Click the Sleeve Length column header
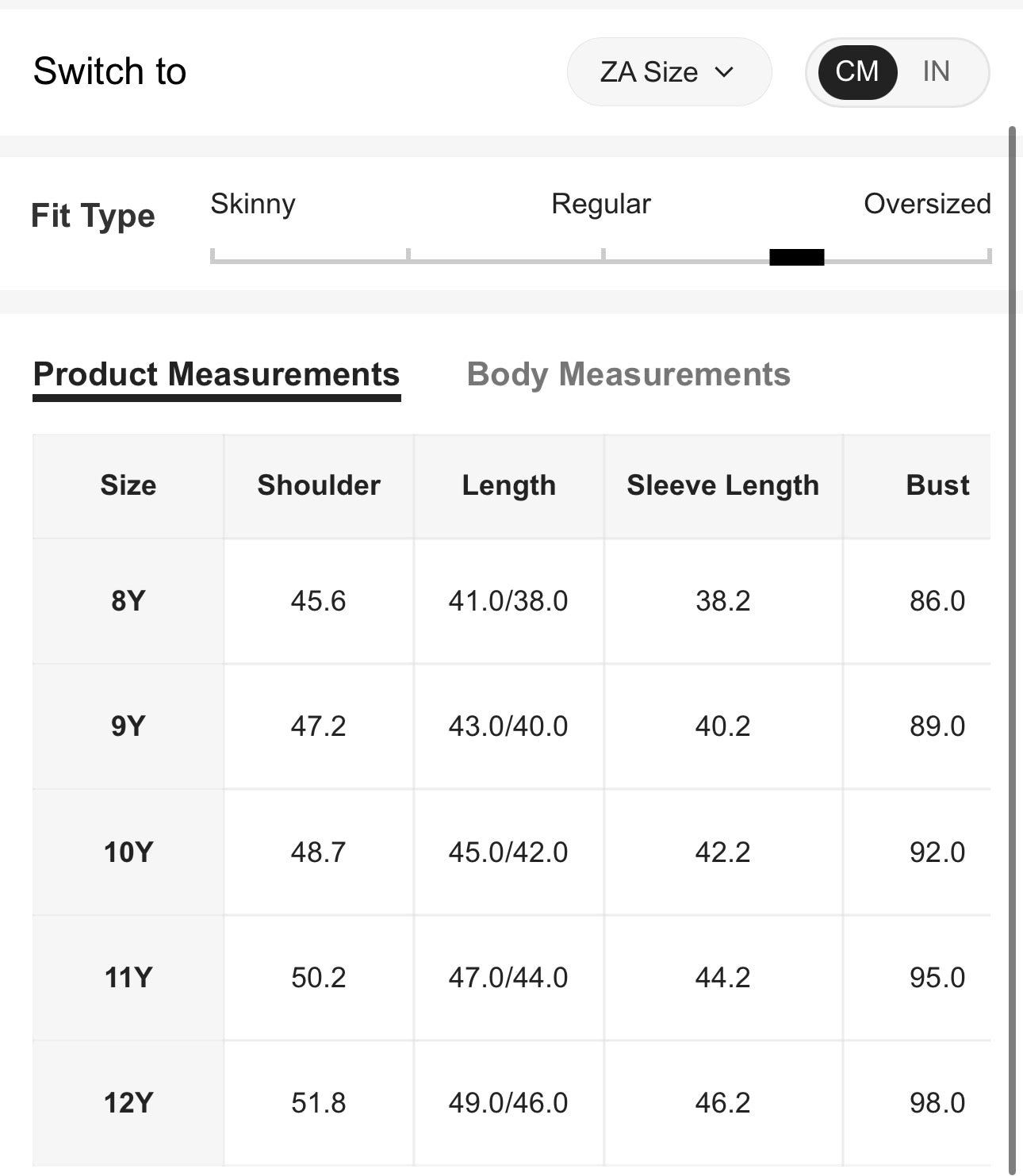The height and width of the screenshot is (1176, 1023). pyautogui.click(x=722, y=485)
